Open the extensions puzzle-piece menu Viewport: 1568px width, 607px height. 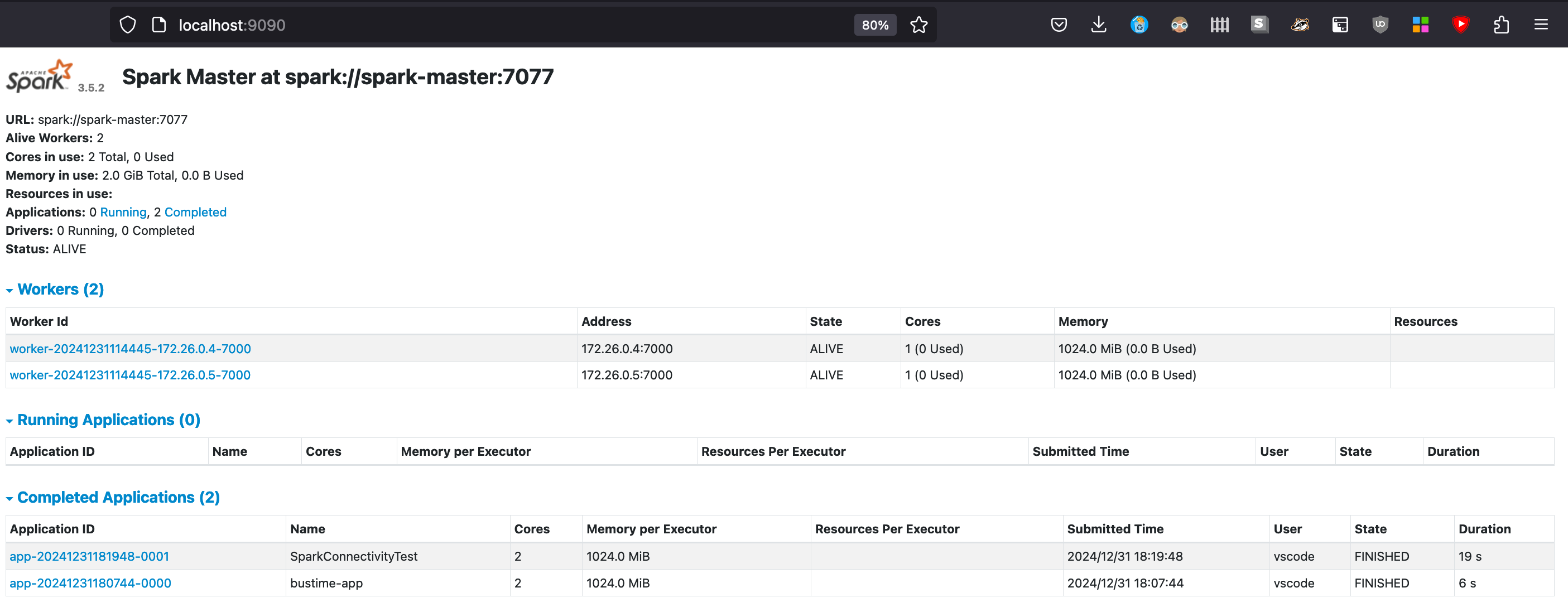(x=1501, y=25)
